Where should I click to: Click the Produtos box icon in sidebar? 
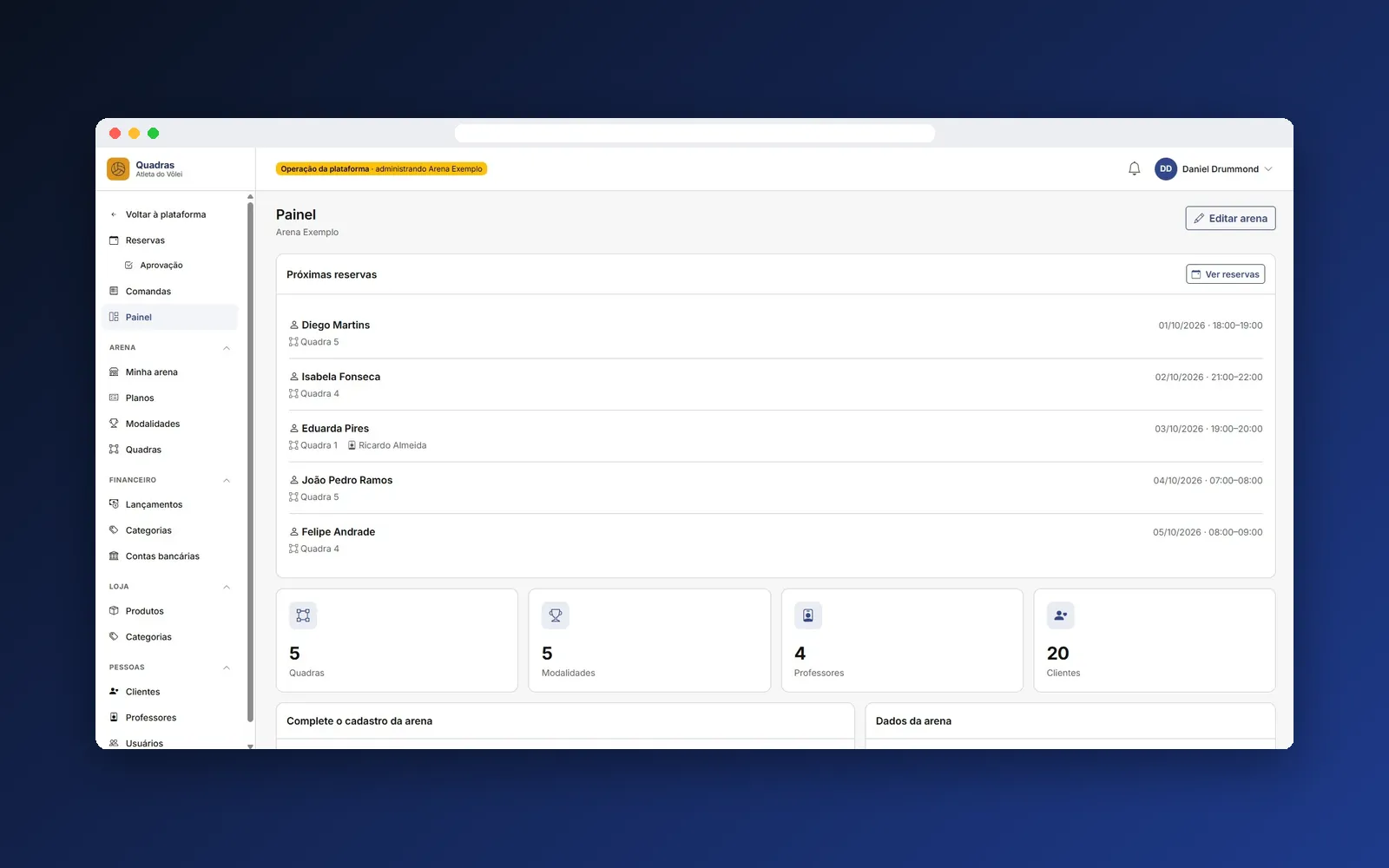(x=114, y=611)
